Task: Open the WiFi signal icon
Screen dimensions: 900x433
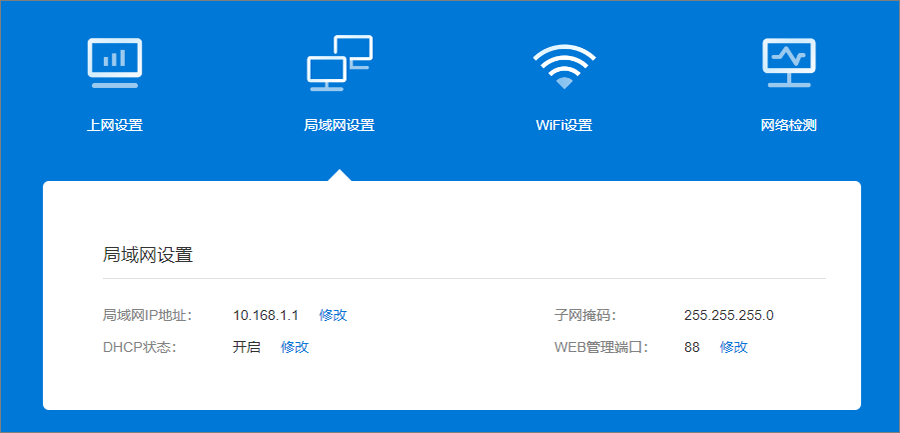Action: pos(564,67)
